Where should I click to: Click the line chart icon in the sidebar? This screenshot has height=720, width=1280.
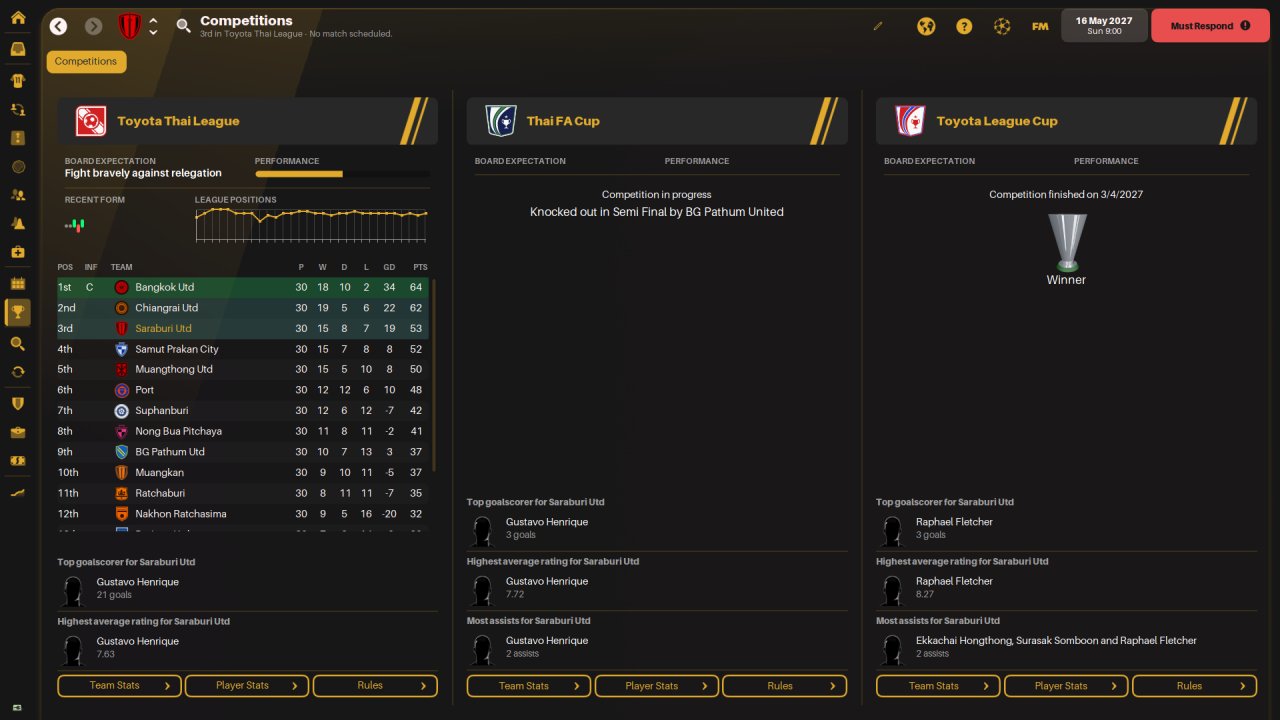[18, 492]
